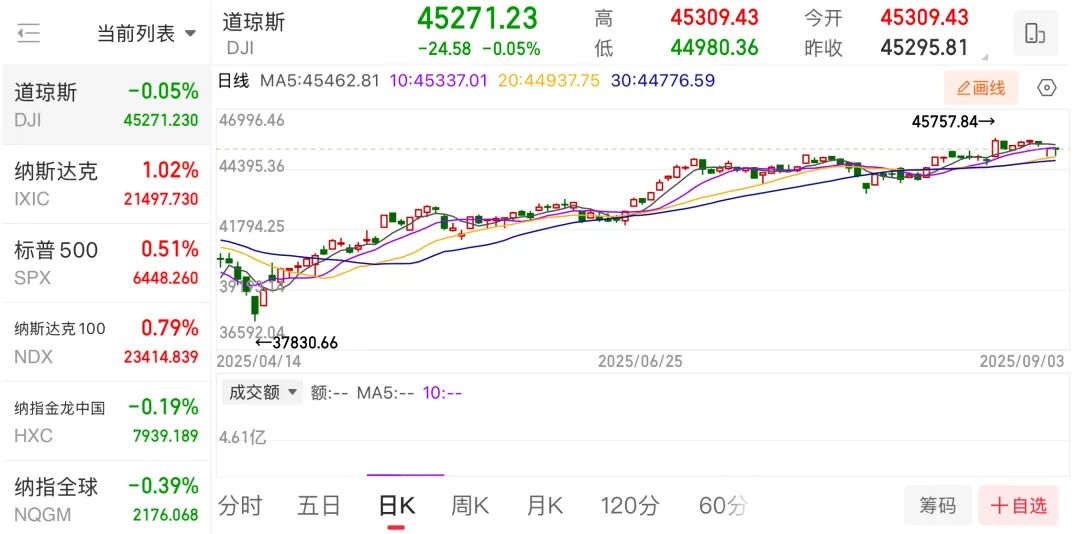The height and width of the screenshot is (534, 1080).
Task: Open the 成交额 indicator dropdown
Action: (262, 393)
